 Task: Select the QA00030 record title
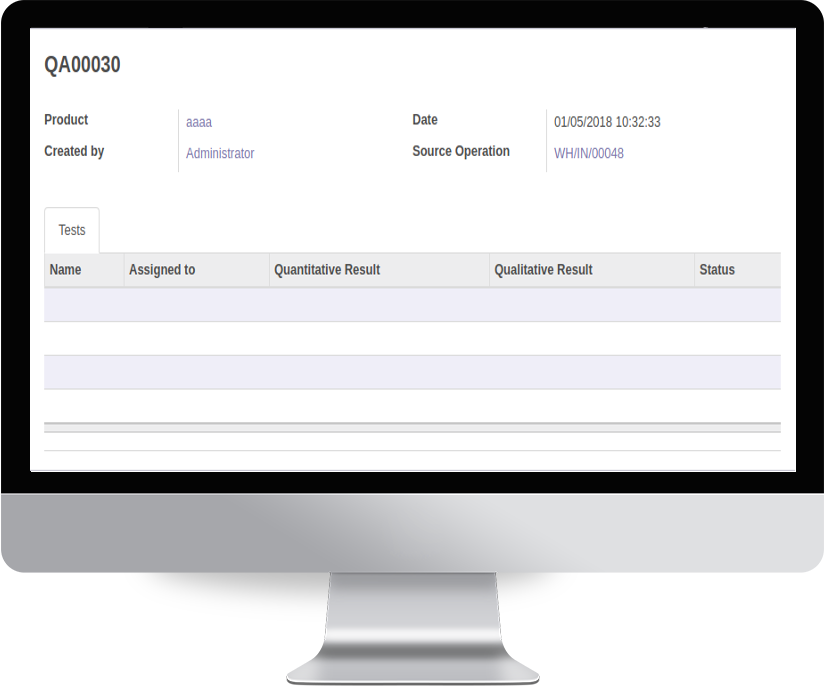tap(83, 65)
